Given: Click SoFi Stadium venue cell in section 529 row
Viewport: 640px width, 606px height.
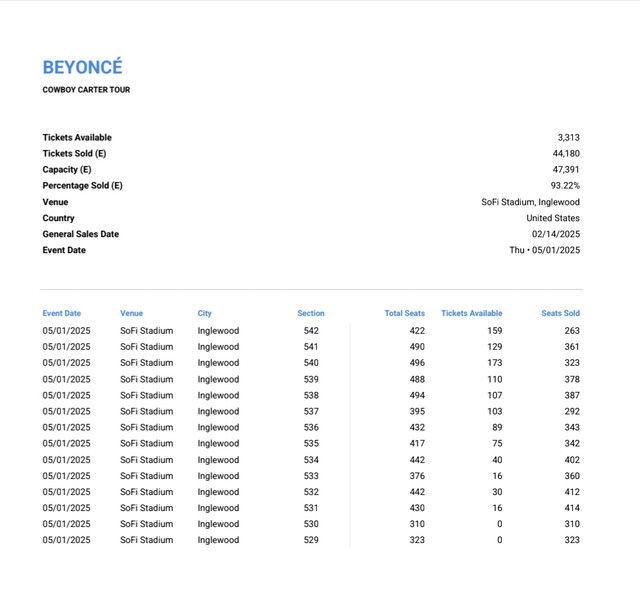Looking at the screenshot, I should [147, 540].
